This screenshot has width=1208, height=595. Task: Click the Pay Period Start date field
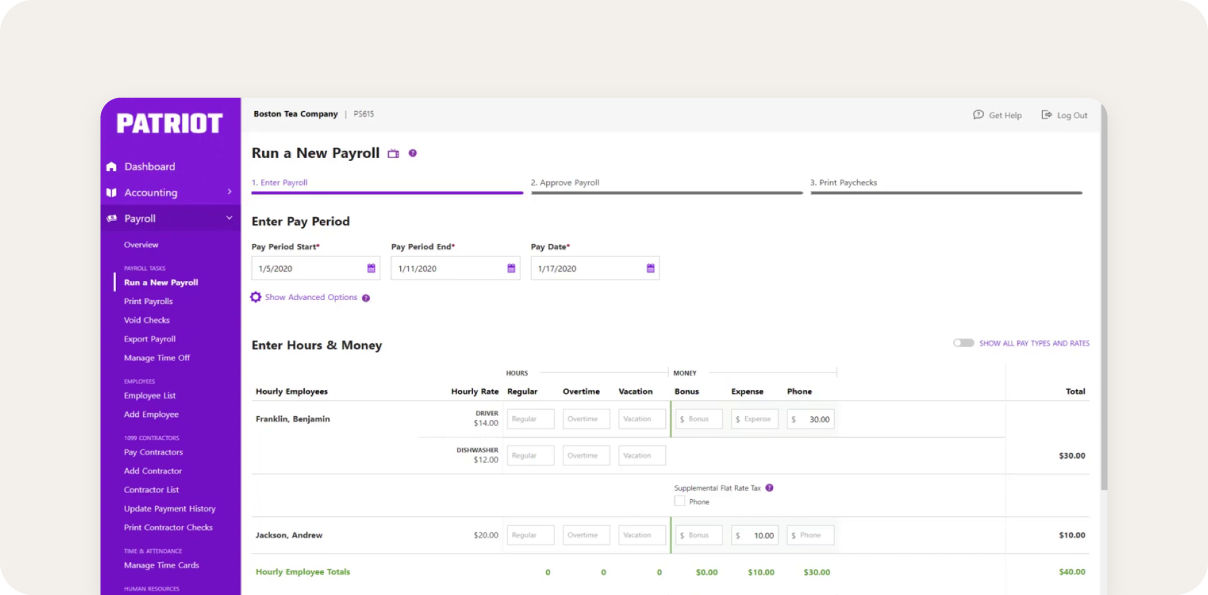pos(300,268)
